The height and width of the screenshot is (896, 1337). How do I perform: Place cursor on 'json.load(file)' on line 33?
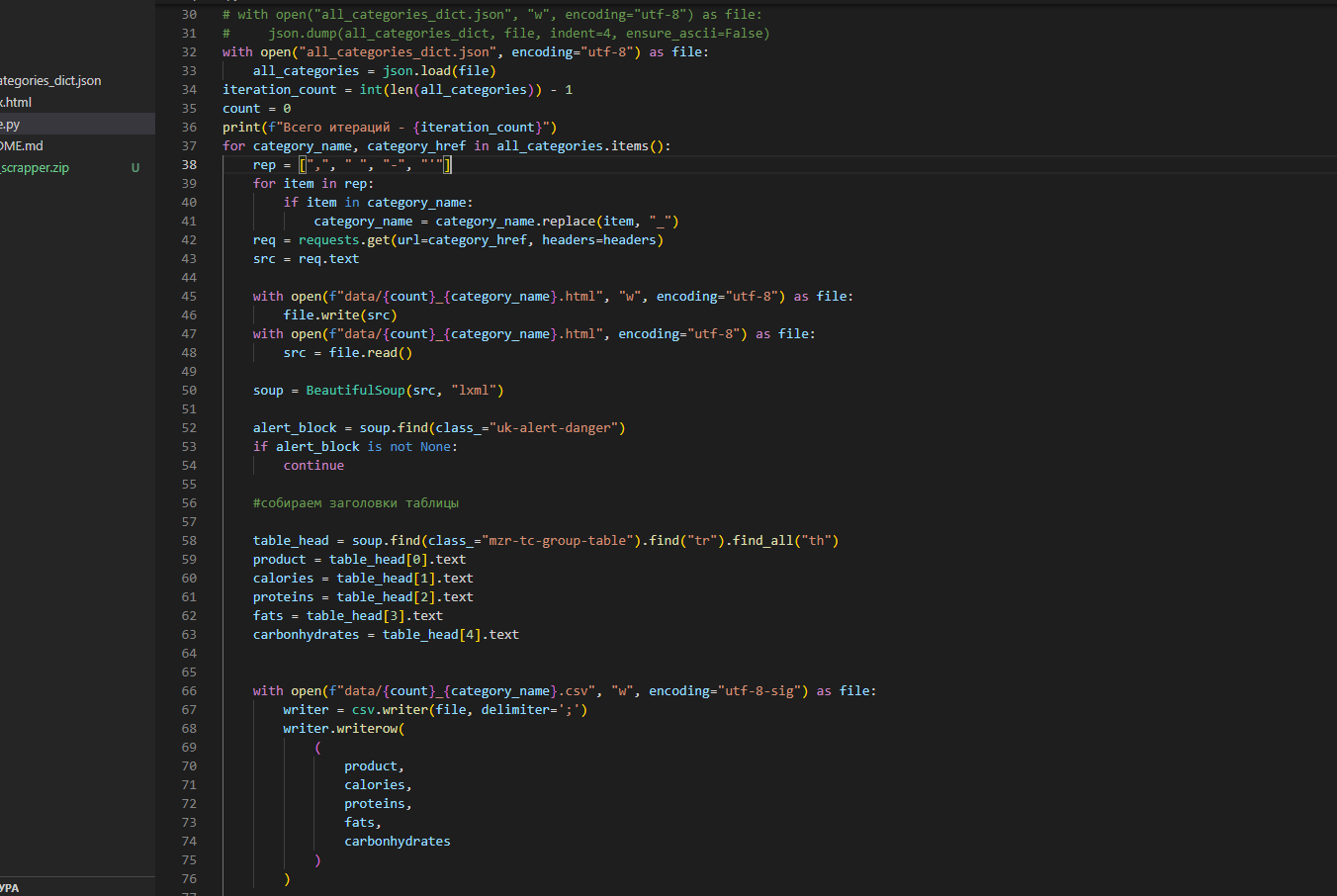point(439,70)
